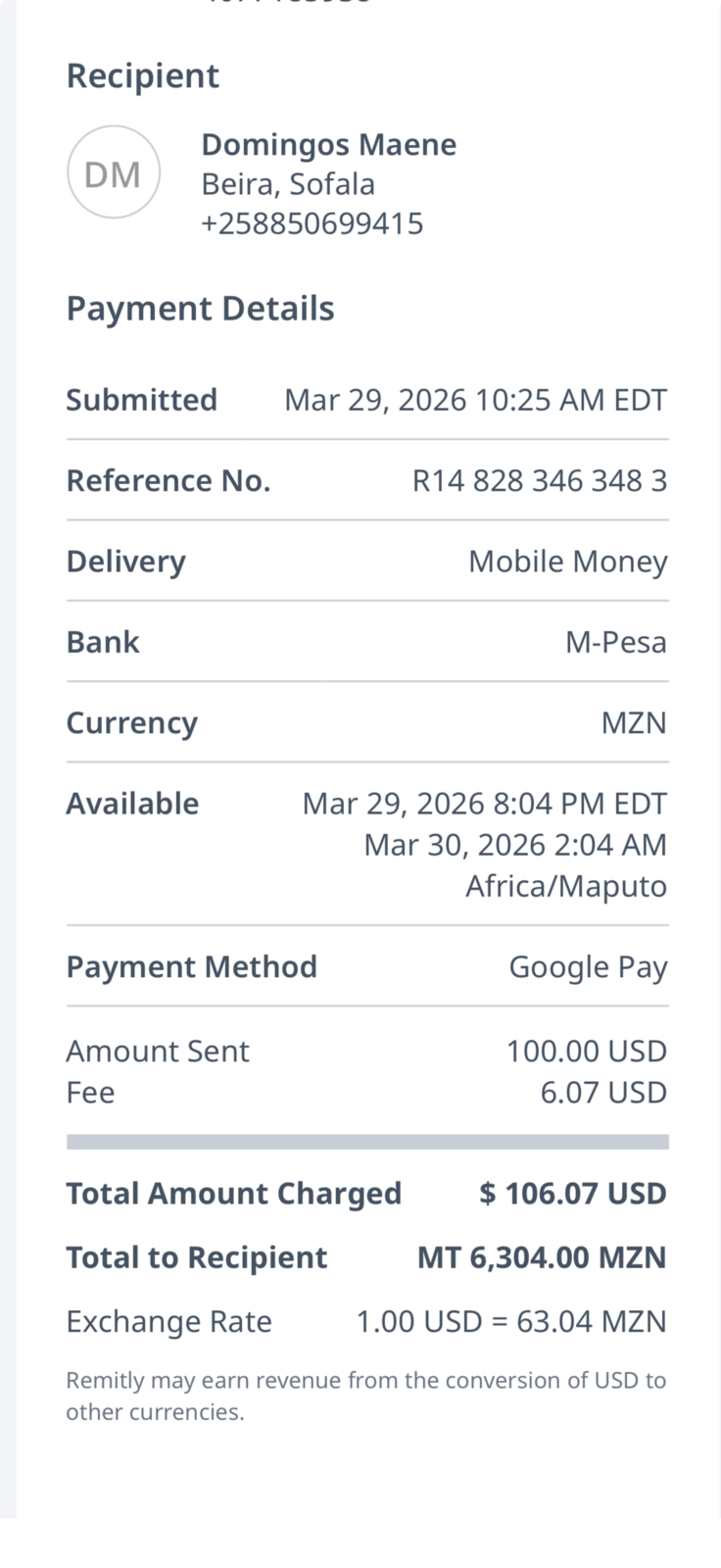Click the M-Pesa bank value
The width and height of the screenshot is (721, 1568).
point(615,642)
